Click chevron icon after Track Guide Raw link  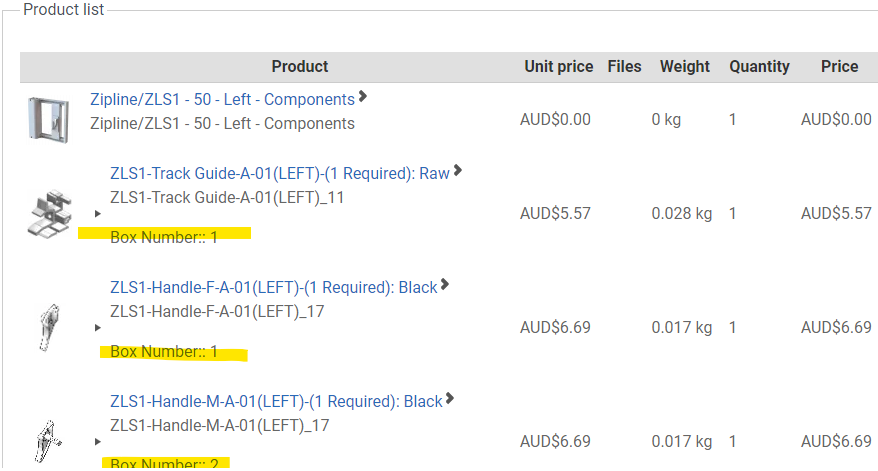coord(458,171)
